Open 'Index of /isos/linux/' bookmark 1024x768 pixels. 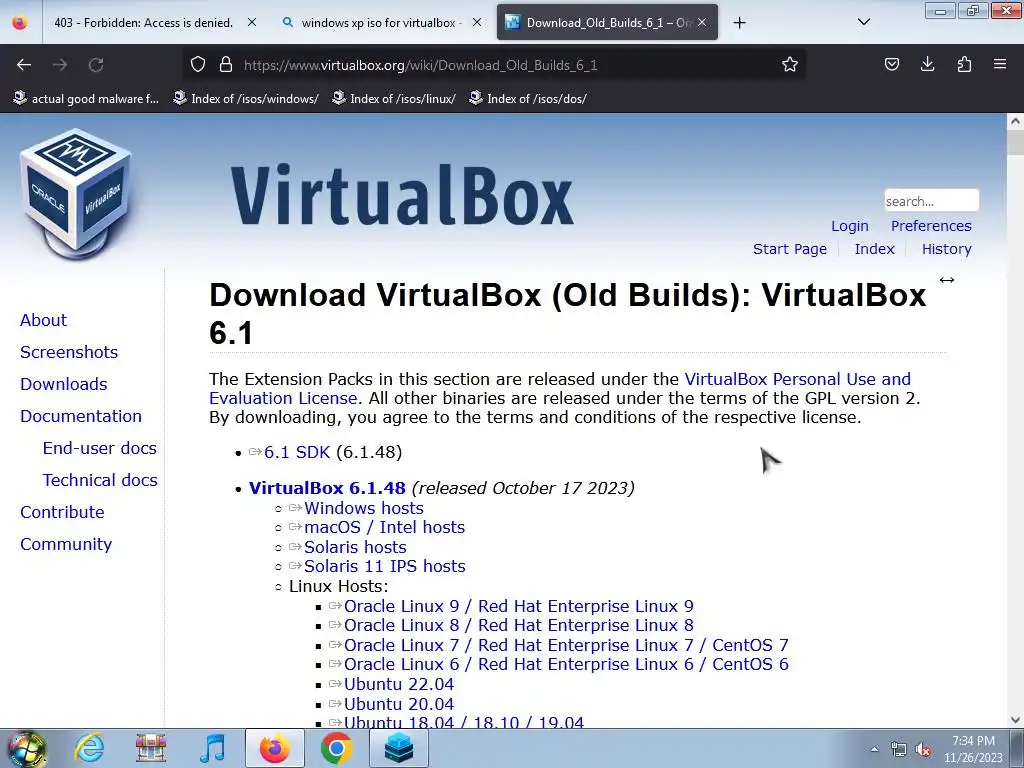pyautogui.click(x=393, y=99)
